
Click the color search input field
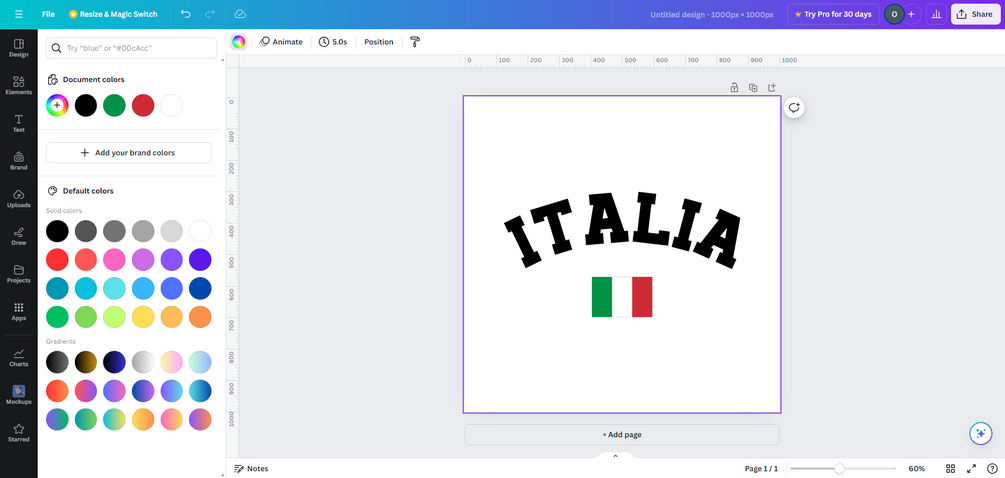pos(131,48)
